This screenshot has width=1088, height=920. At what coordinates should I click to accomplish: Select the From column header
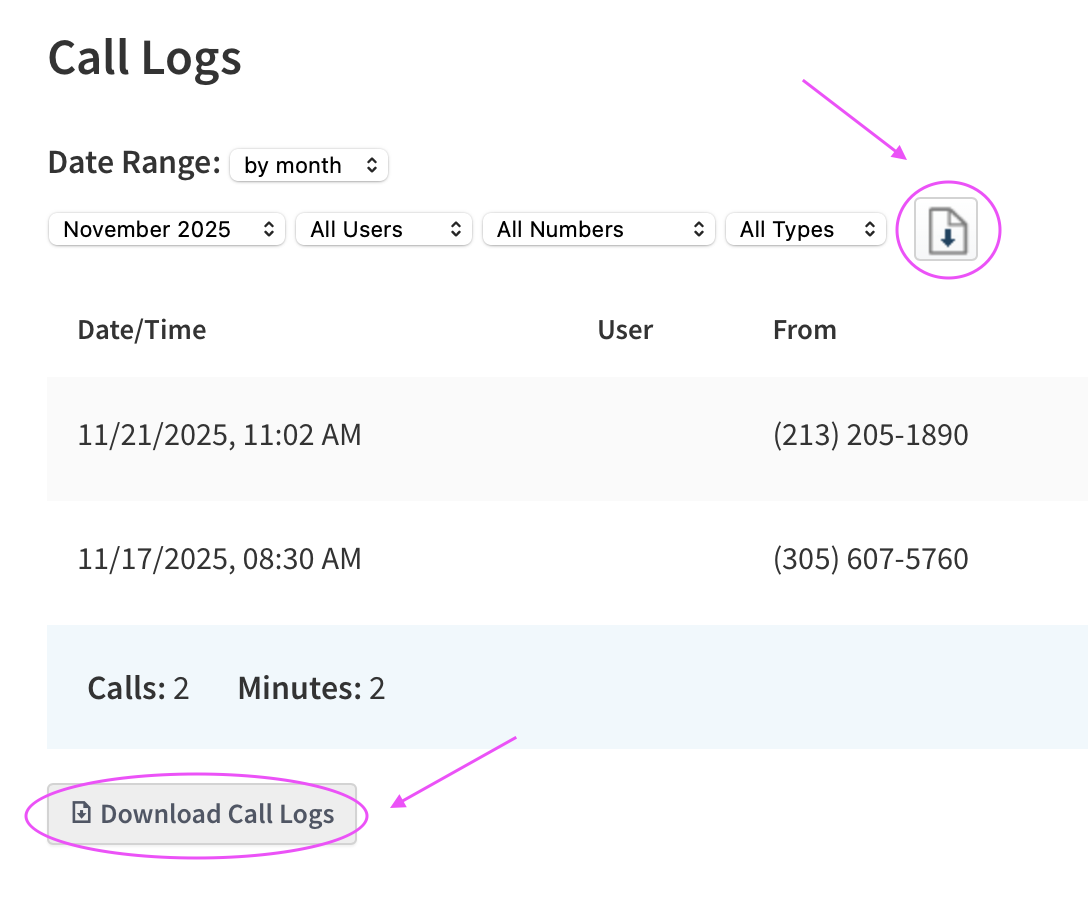coord(804,330)
